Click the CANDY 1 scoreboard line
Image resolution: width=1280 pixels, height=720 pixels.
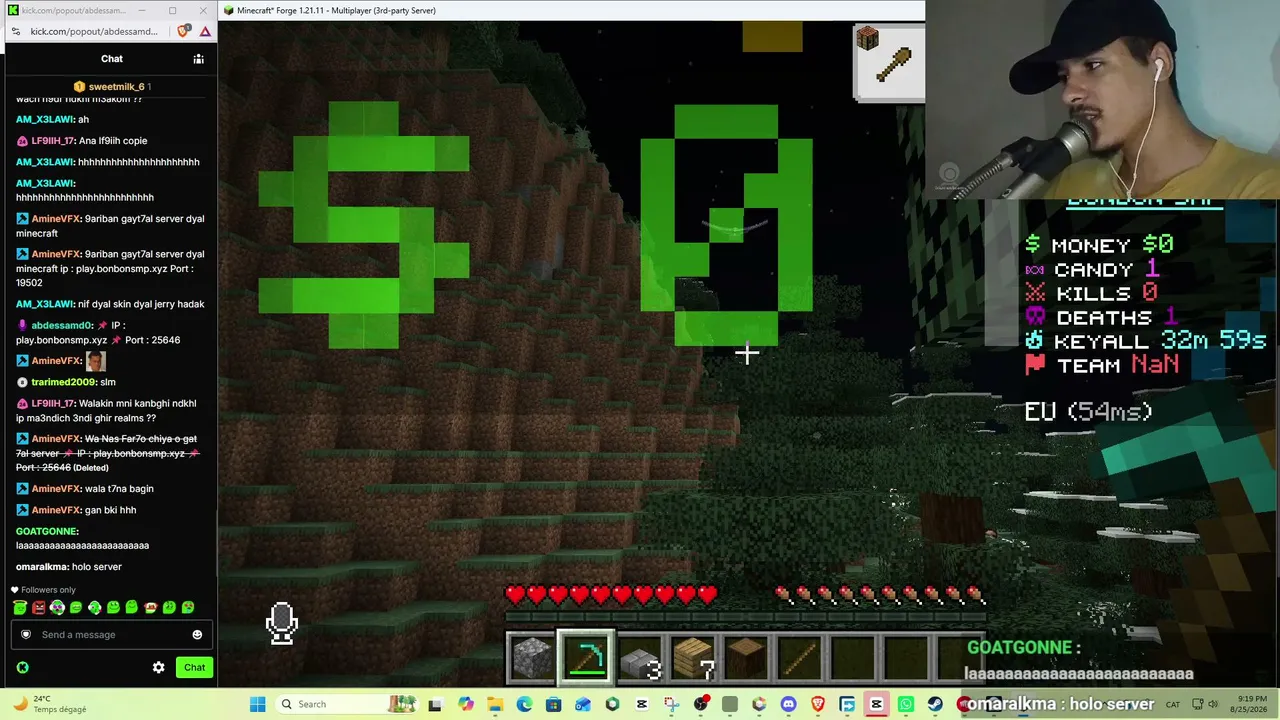click(x=1092, y=269)
